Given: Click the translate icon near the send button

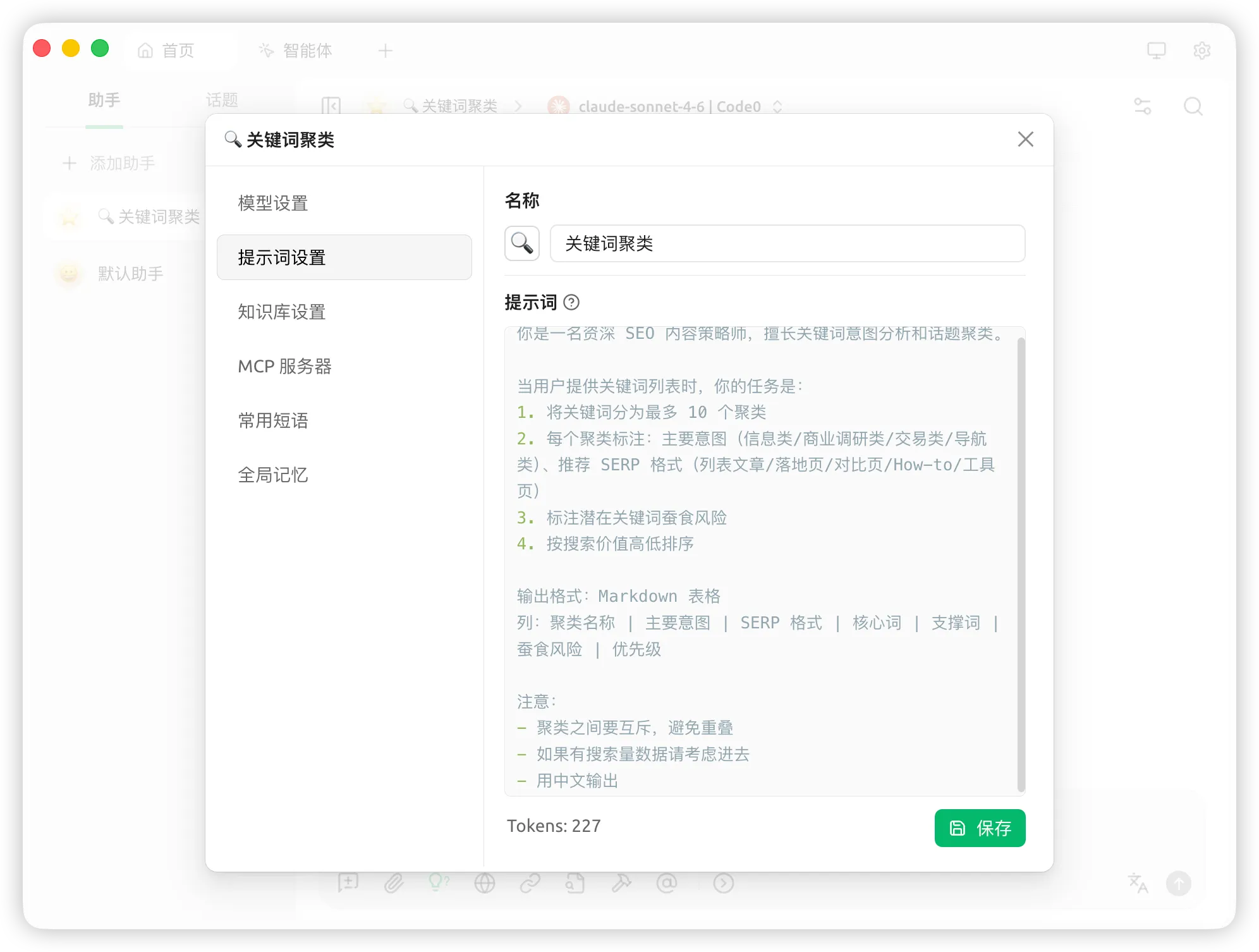Looking at the screenshot, I should tap(1137, 883).
